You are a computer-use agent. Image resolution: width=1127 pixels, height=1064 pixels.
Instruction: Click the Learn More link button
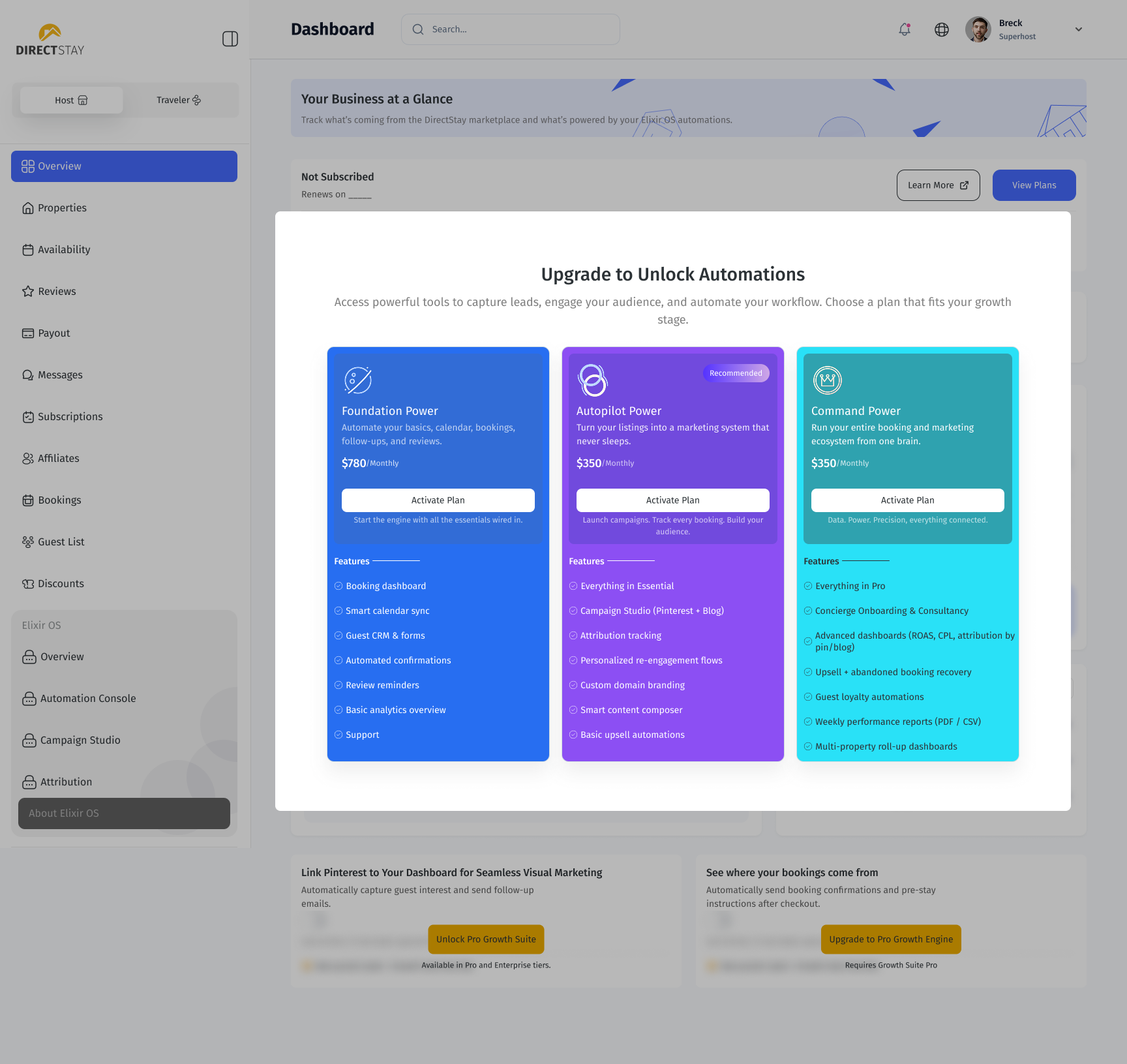click(937, 185)
